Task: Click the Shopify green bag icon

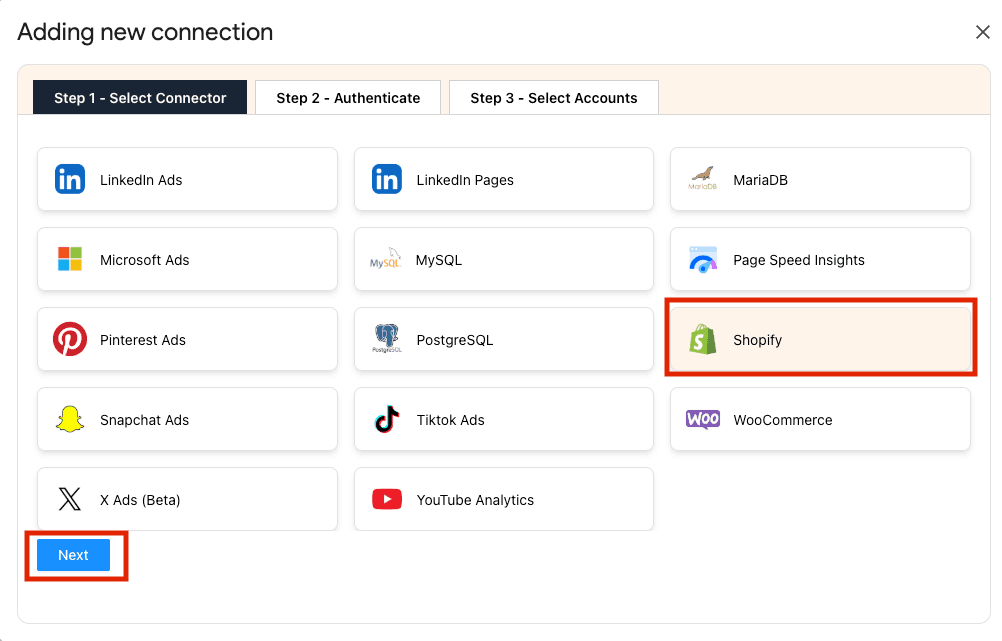Action: click(x=702, y=339)
